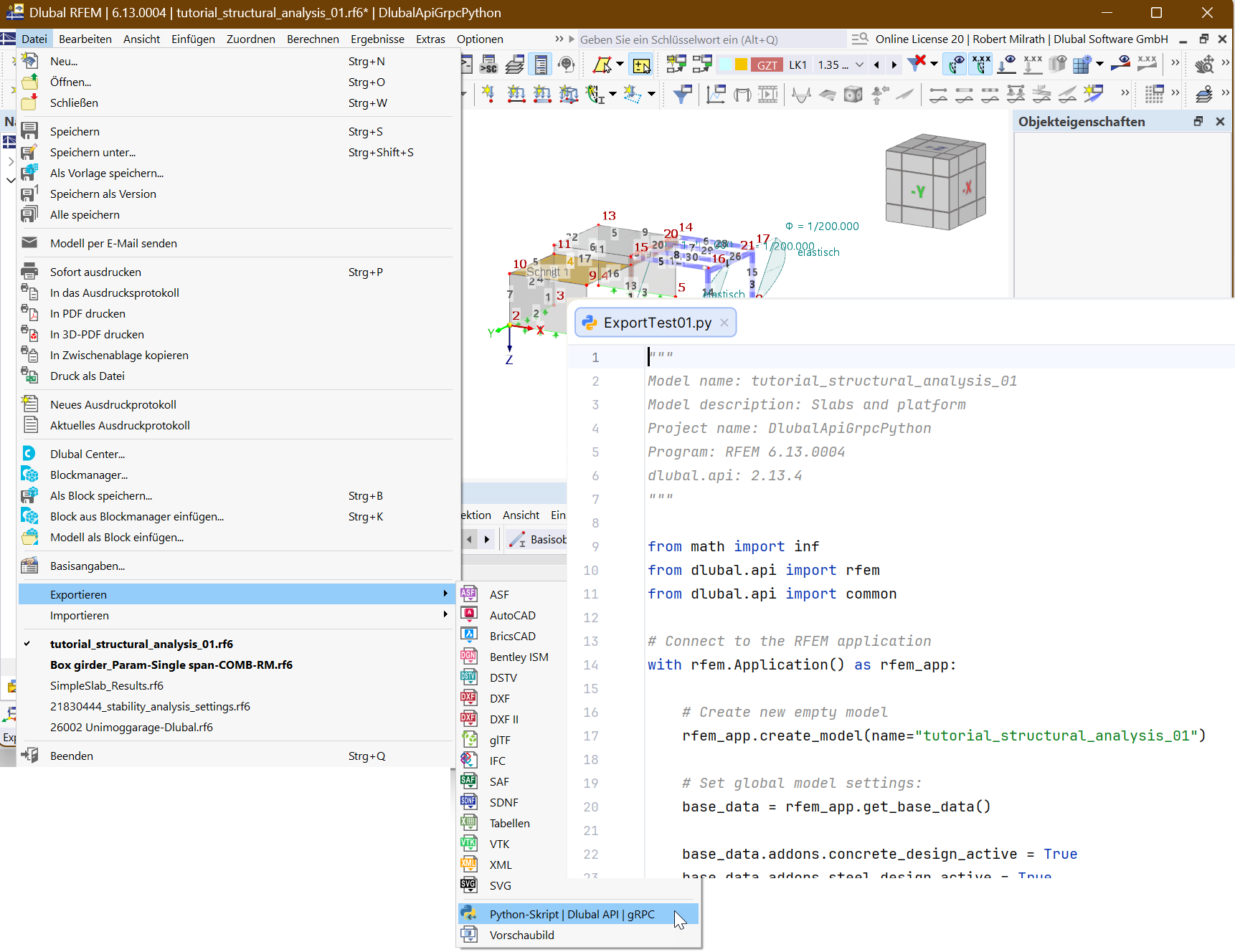
Task: Select the AutoCAD export icon
Action: tap(469, 615)
